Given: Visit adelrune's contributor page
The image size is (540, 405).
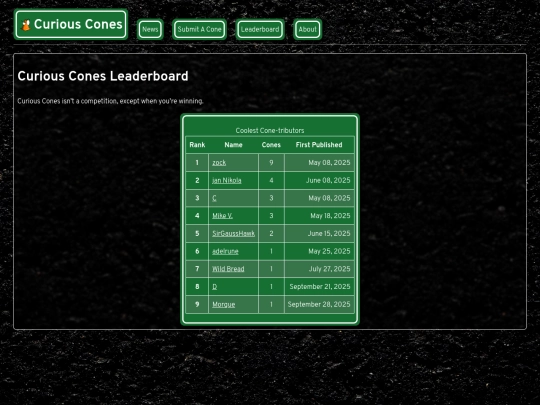Looking at the screenshot, I should click(x=225, y=251).
